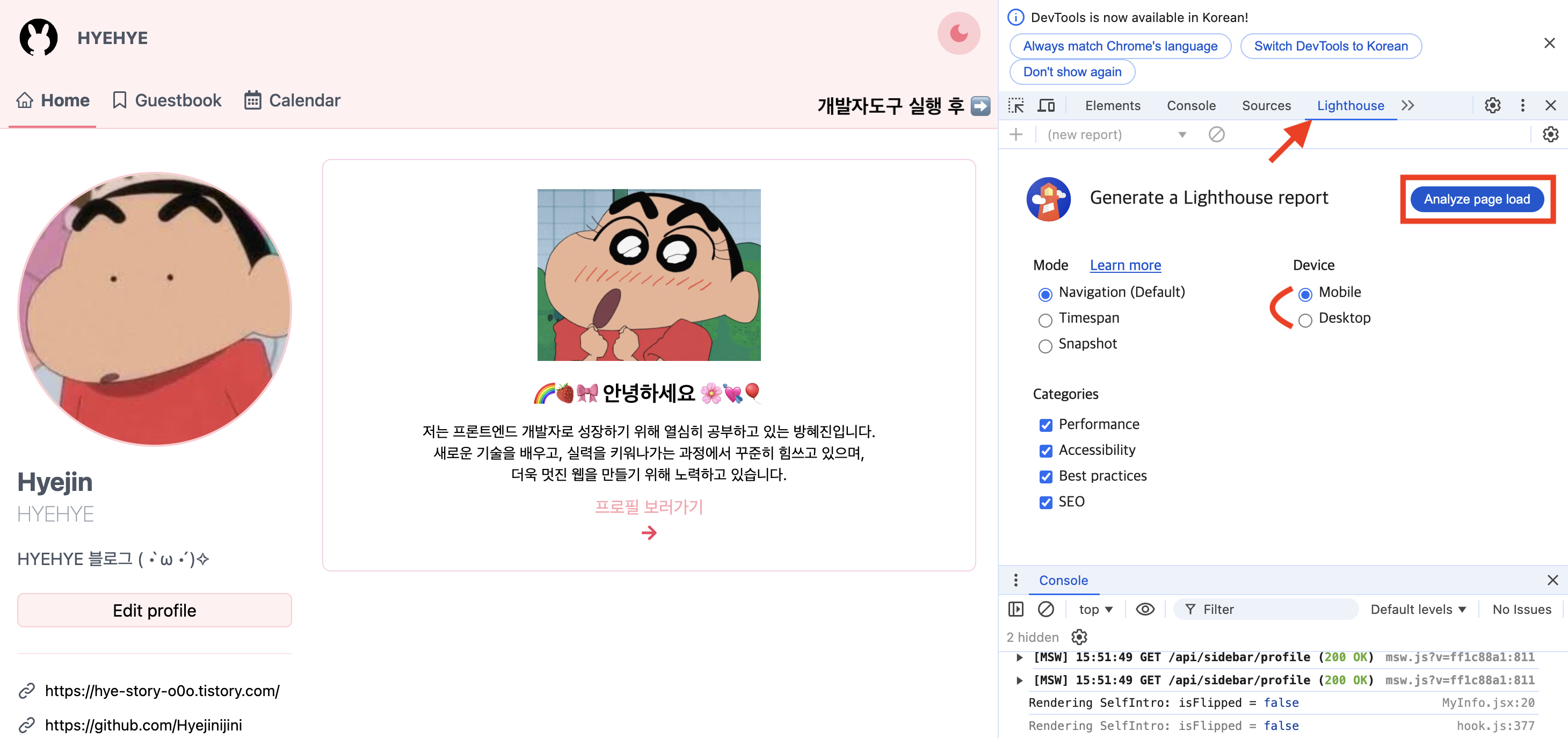Clear the console with the ban icon
Viewport: 1568px width, 738px height.
click(1046, 609)
